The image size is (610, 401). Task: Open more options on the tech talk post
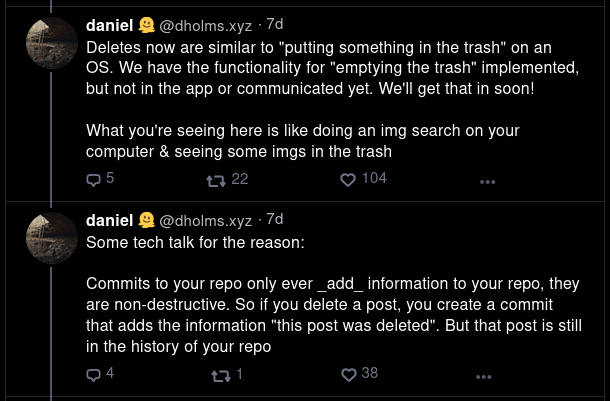[484, 376]
